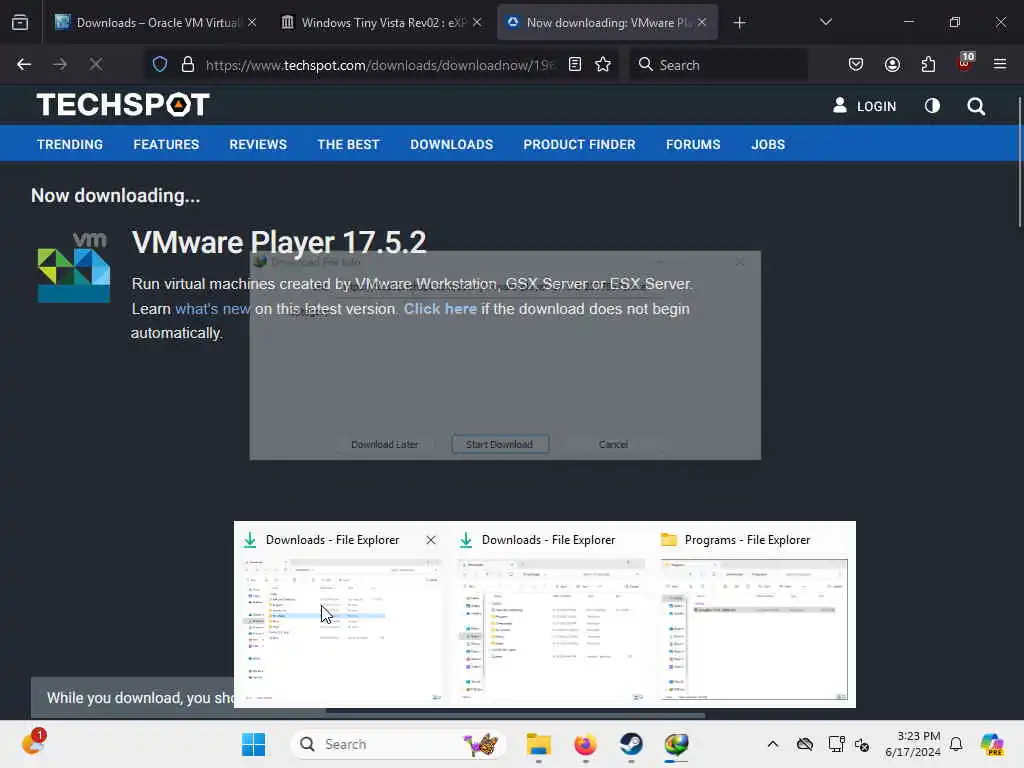
Task: Open download manager app on taskbar
Action: pos(677,744)
